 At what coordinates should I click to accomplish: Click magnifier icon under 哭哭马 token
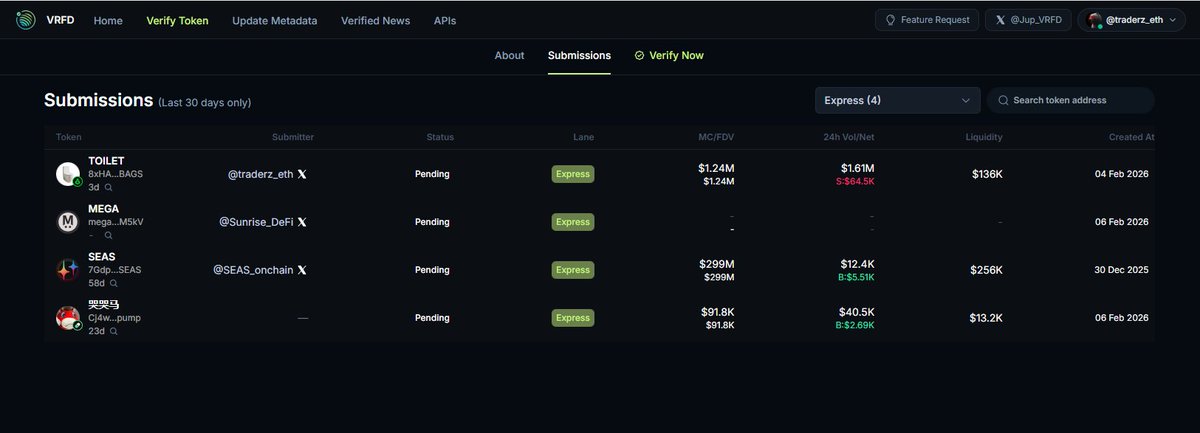coord(113,331)
